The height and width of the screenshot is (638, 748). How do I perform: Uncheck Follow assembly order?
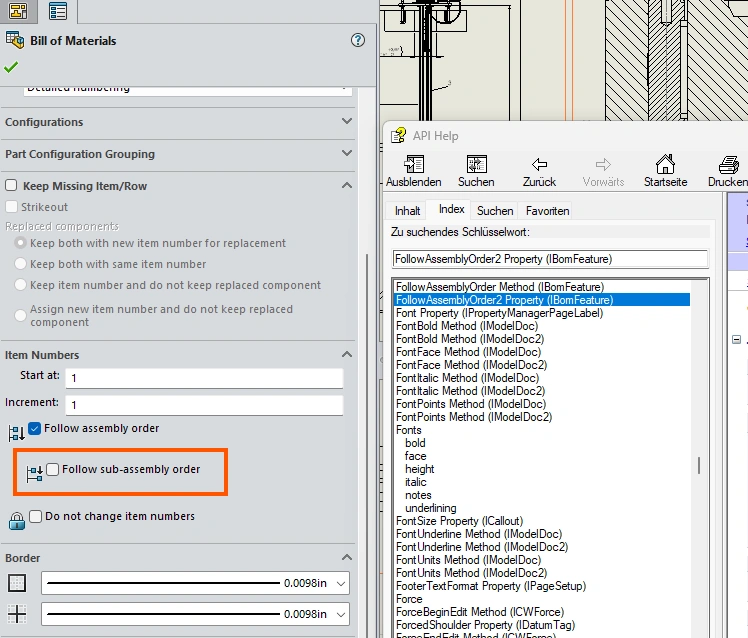point(35,428)
